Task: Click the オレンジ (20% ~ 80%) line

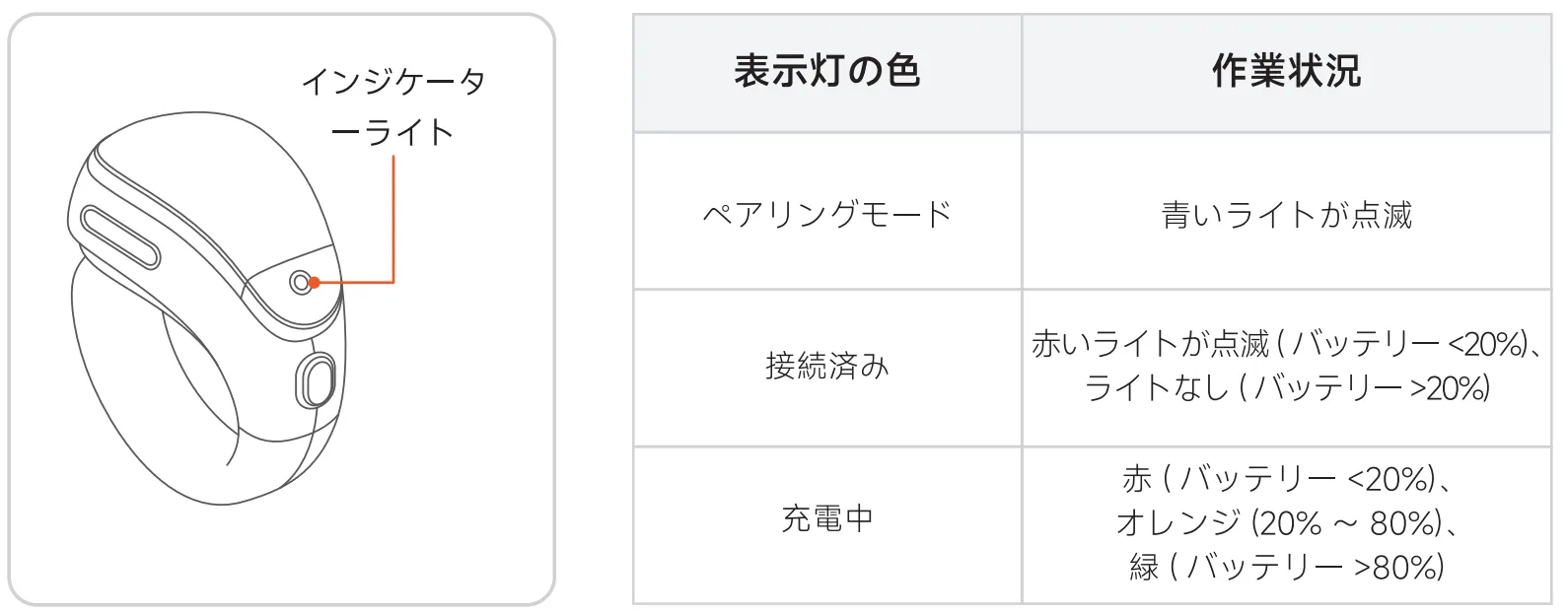Action: point(1286,522)
